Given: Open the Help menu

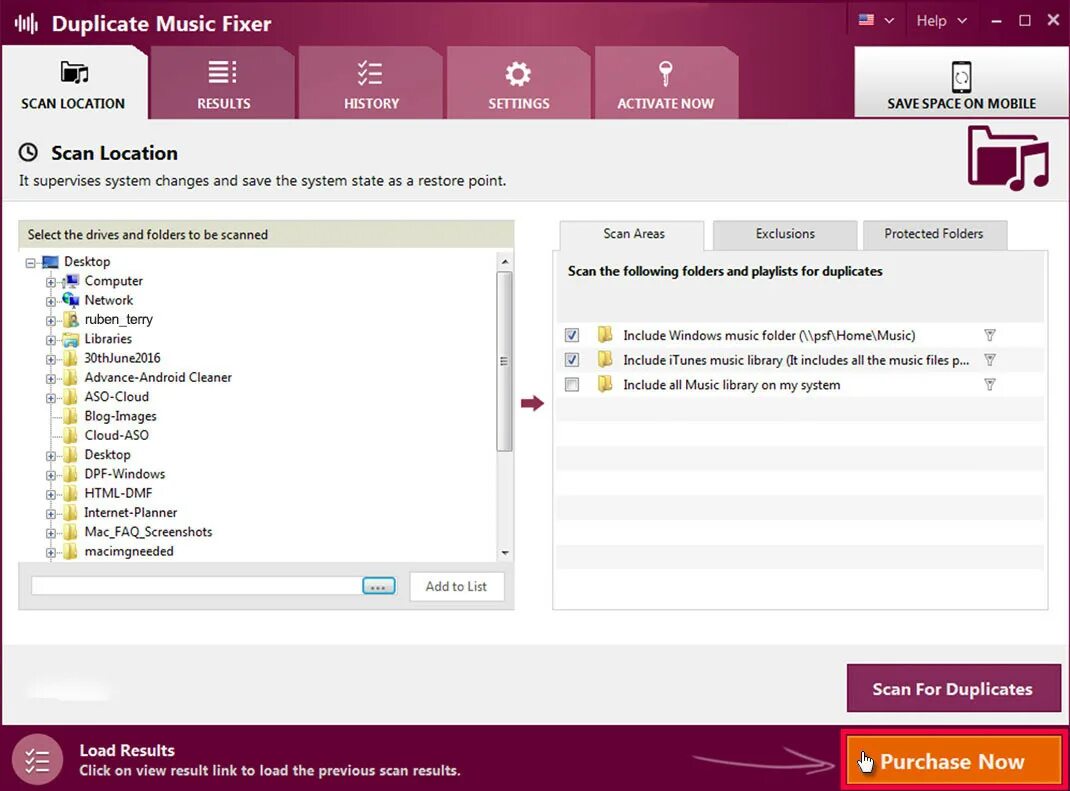Looking at the screenshot, I should coord(941,20).
